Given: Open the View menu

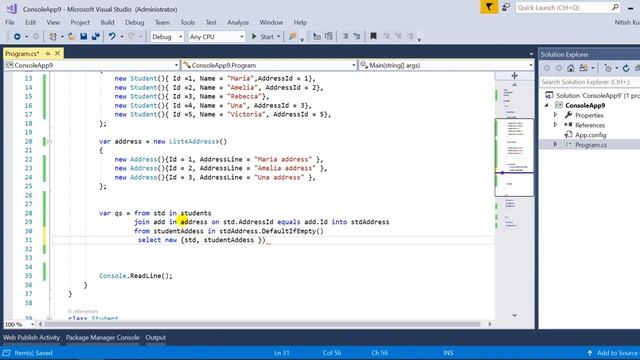Looking at the screenshot, I should click(53, 22).
